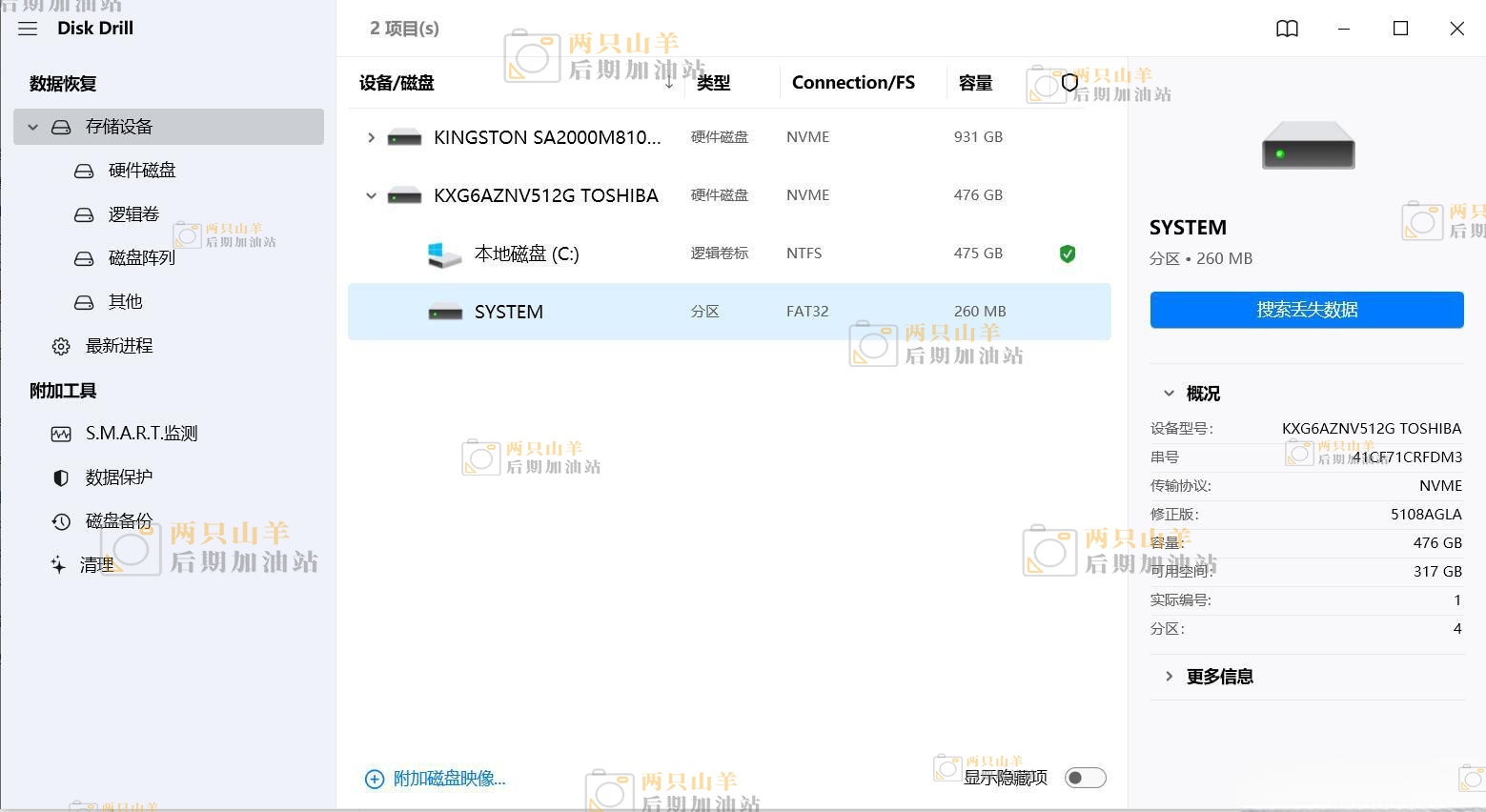Click the green shield on 本地磁盘 (C:)
The image size is (1486, 812).
tap(1068, 254)
